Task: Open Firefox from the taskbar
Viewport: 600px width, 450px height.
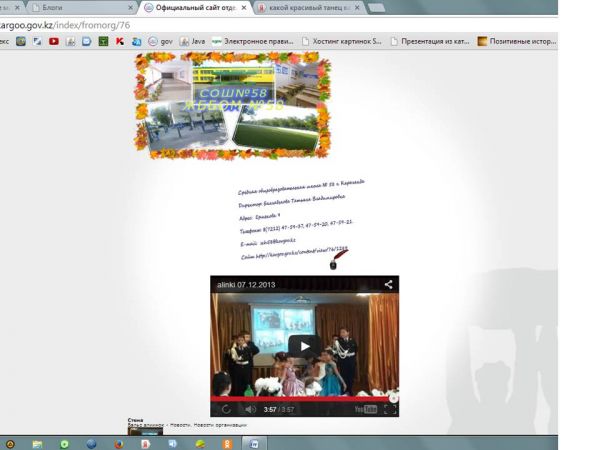Action: pos(116,443)
